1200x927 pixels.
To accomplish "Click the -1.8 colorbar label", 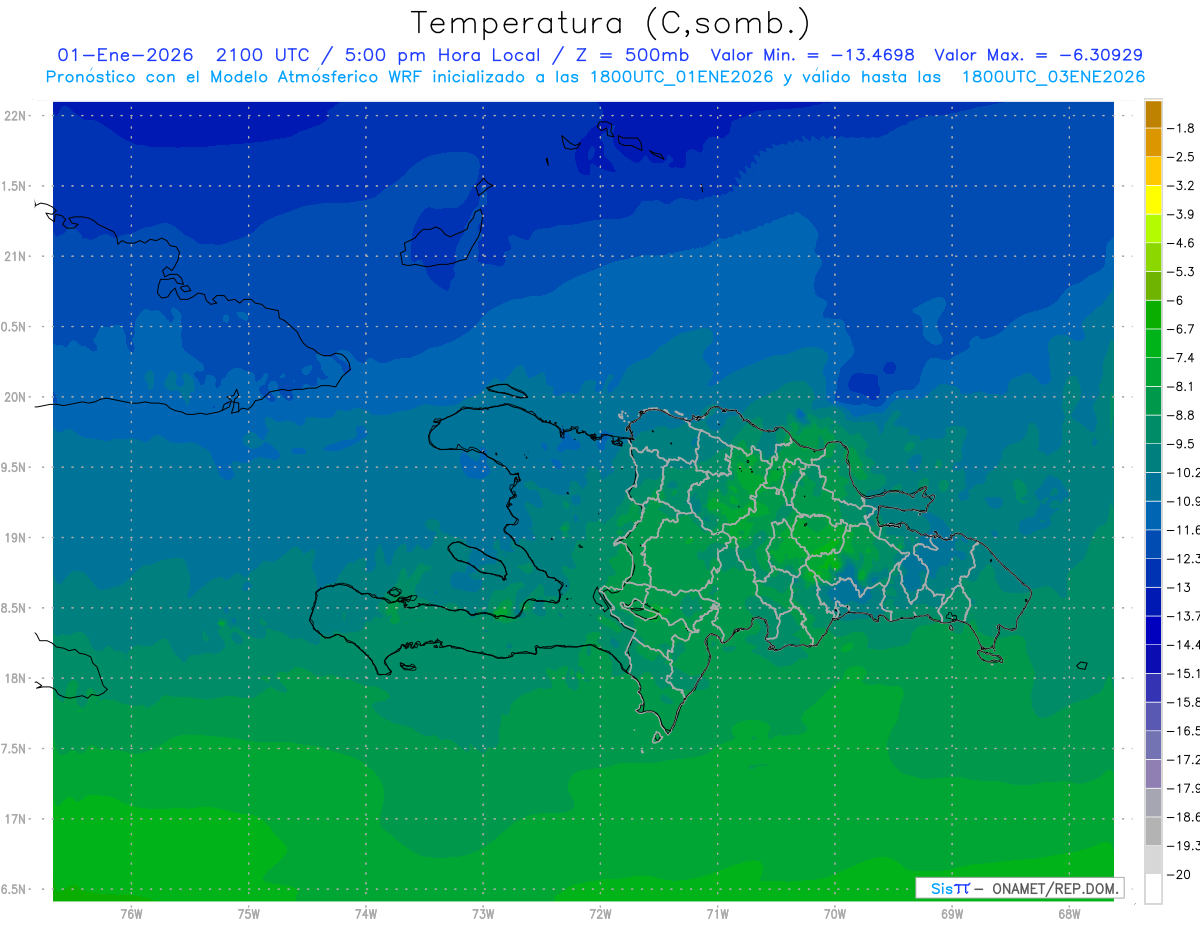I will 1181,129.
